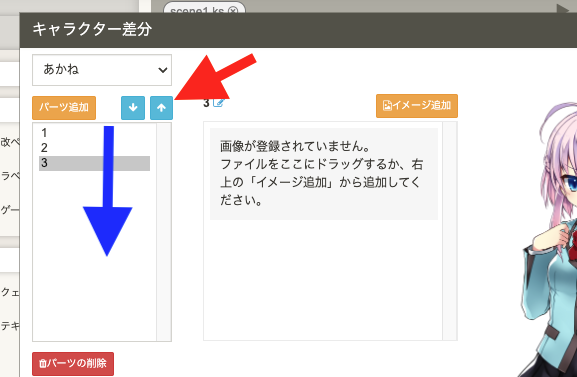
Task: Switch to the scene1.ks tab
Action: pyautogui.click(x=197, y=10)
